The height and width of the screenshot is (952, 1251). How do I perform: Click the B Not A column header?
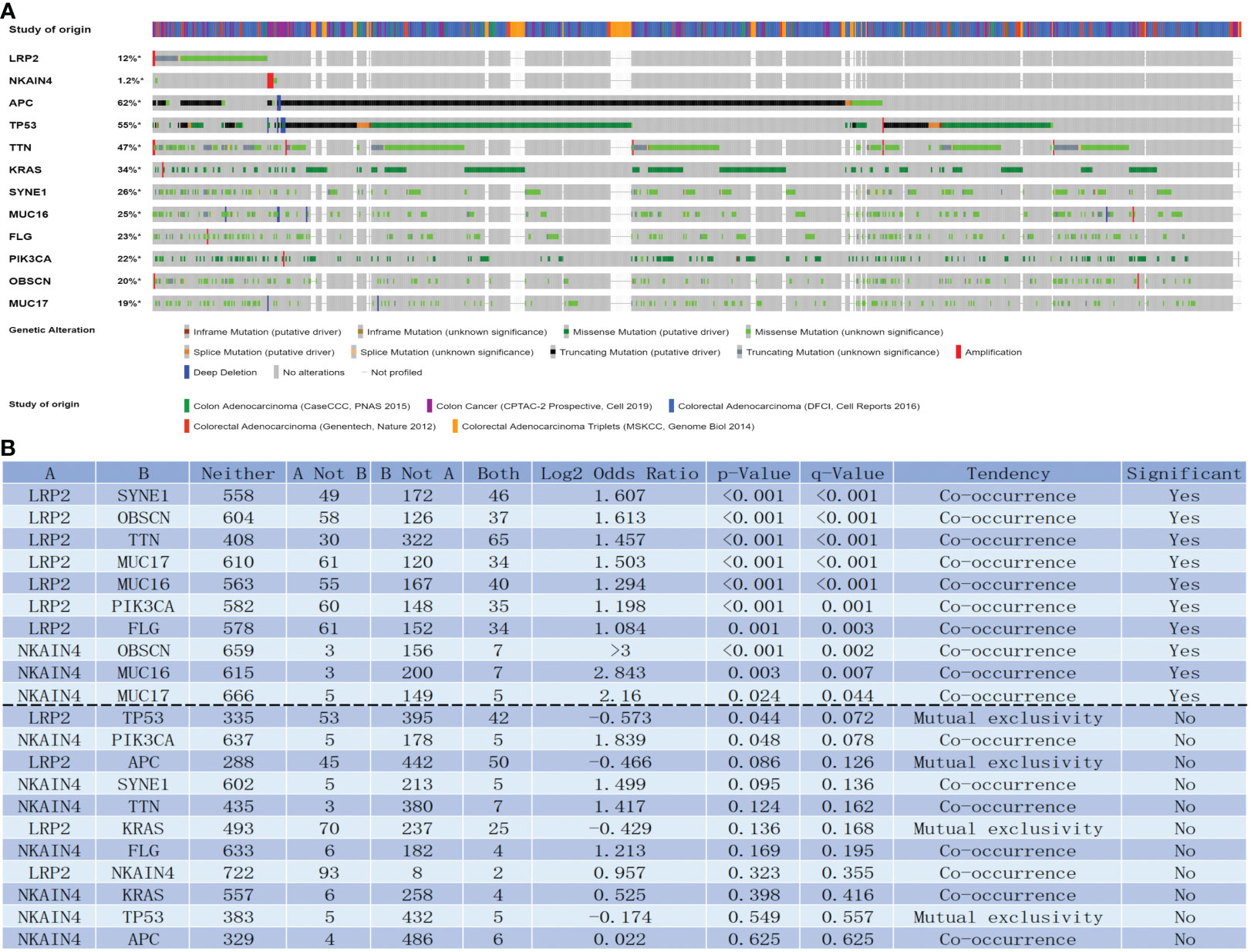tap(417, 474)
